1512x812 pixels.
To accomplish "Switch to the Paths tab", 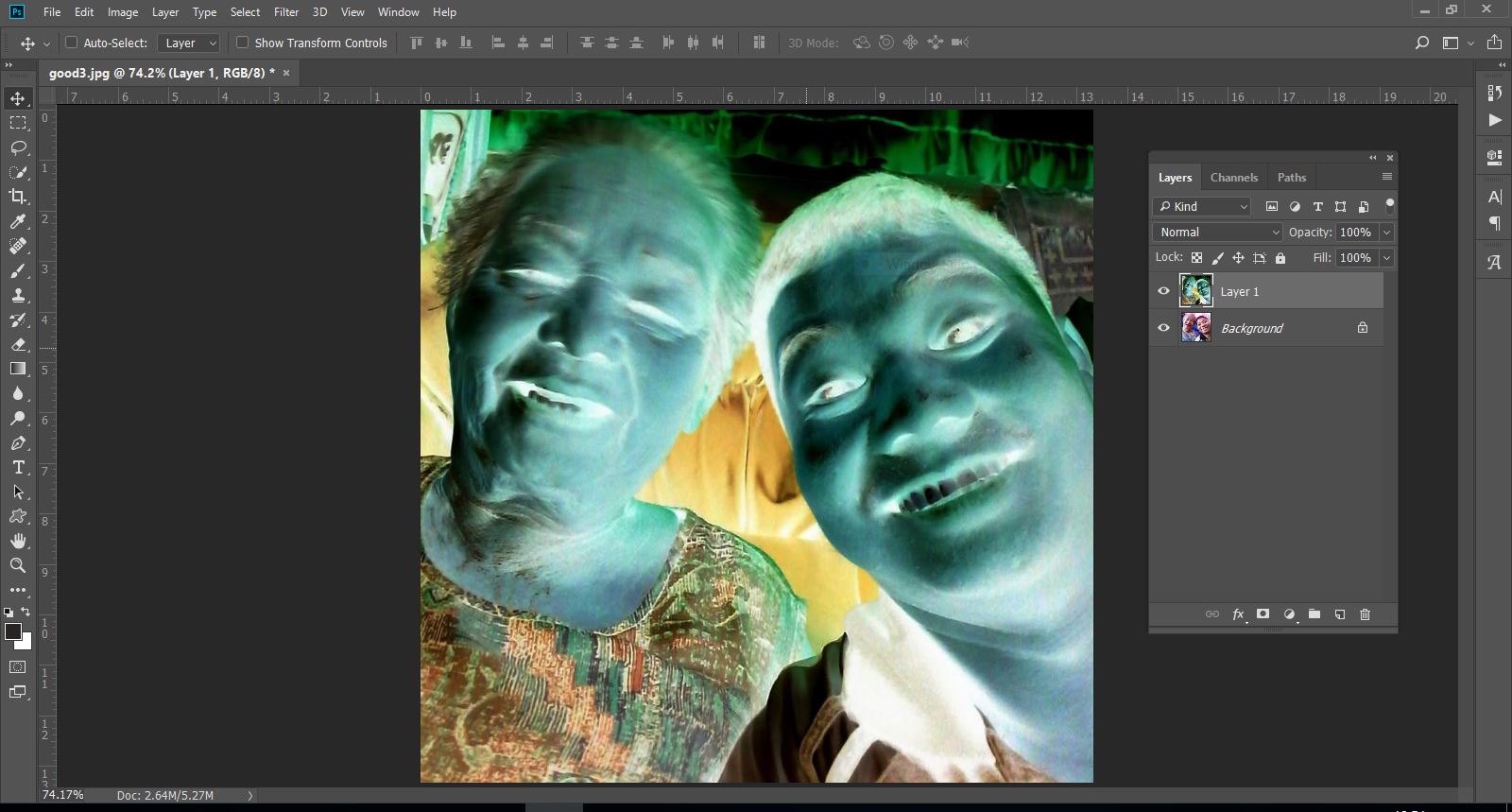I will (x=1292, y=178).
